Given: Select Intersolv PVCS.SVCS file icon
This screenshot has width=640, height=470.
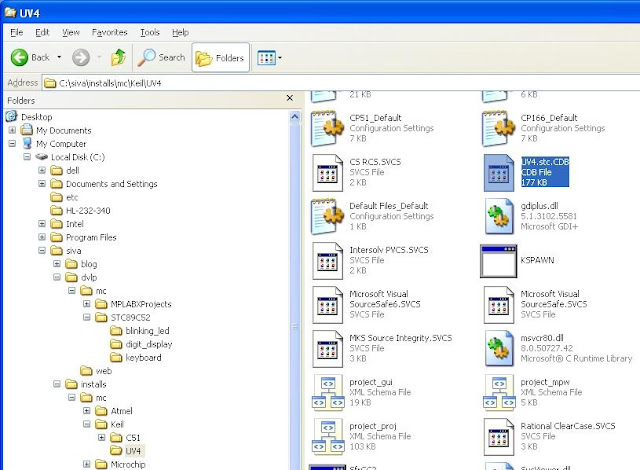Looking at the screenshot, I should (x=327, y=261).
